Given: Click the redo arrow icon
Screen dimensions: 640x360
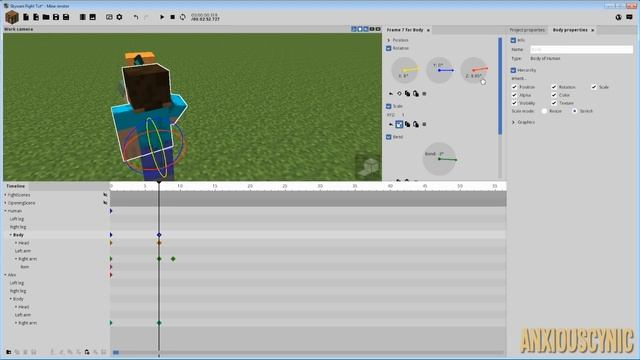Looking at the screenshot, I should click(146, 17).
